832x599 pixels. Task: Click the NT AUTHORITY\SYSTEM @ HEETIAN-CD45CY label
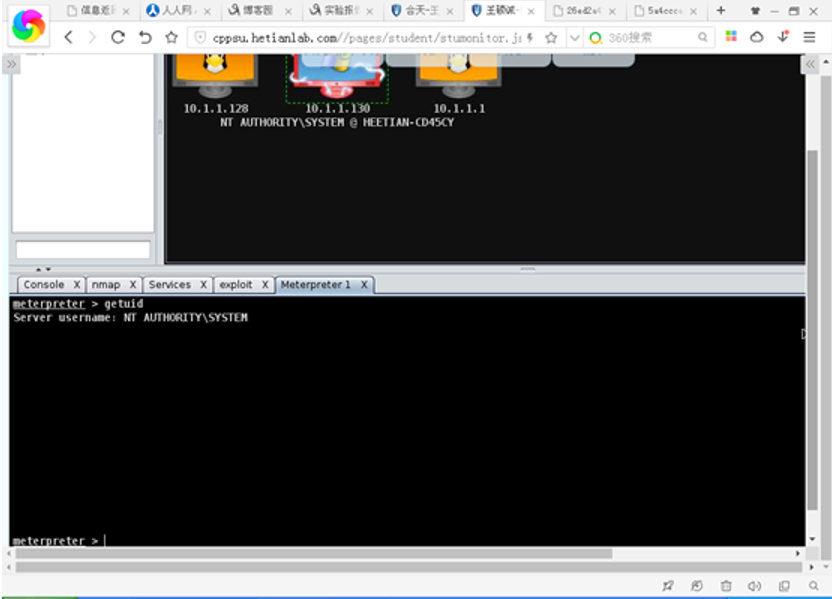click(337, 123)
